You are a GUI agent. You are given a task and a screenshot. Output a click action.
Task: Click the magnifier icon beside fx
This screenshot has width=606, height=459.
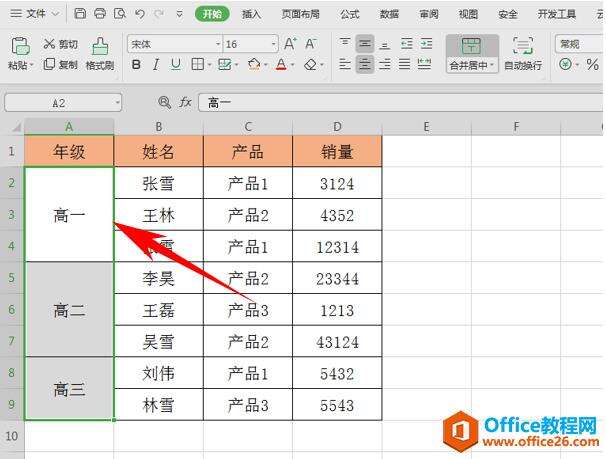pos(165,103)
